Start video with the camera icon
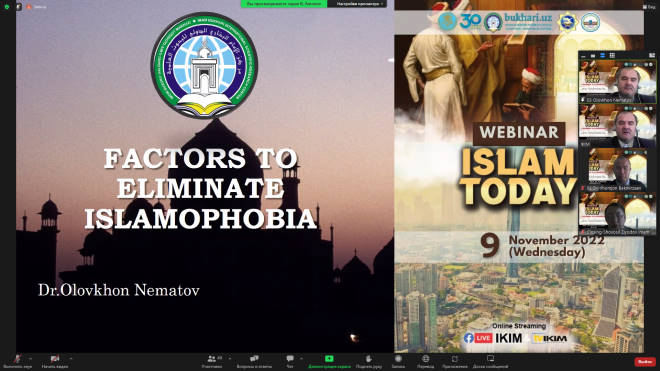660x371 pixels. click(x=55, y=361)
